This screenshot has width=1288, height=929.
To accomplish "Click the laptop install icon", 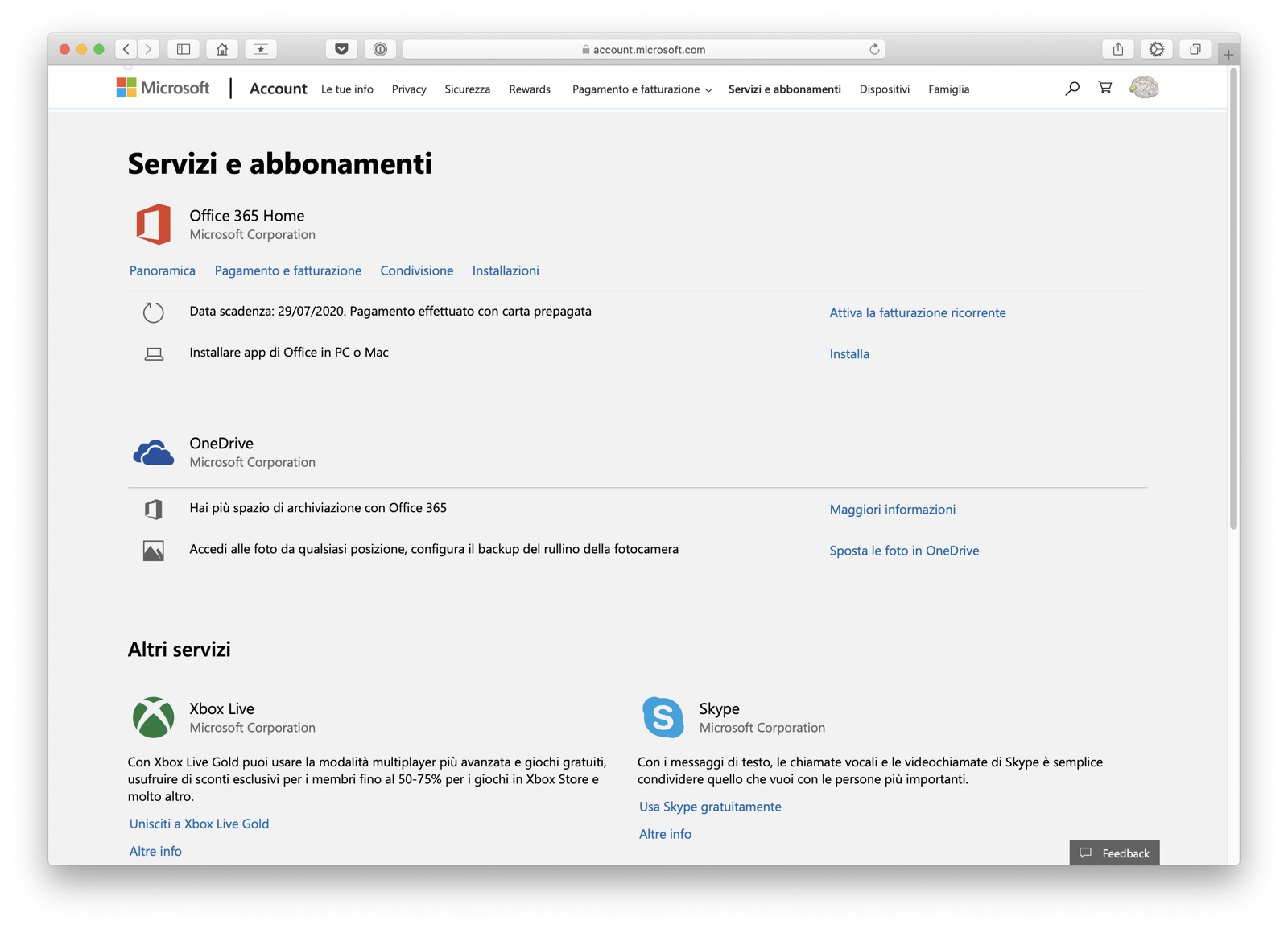I will [x=154, y=353].
